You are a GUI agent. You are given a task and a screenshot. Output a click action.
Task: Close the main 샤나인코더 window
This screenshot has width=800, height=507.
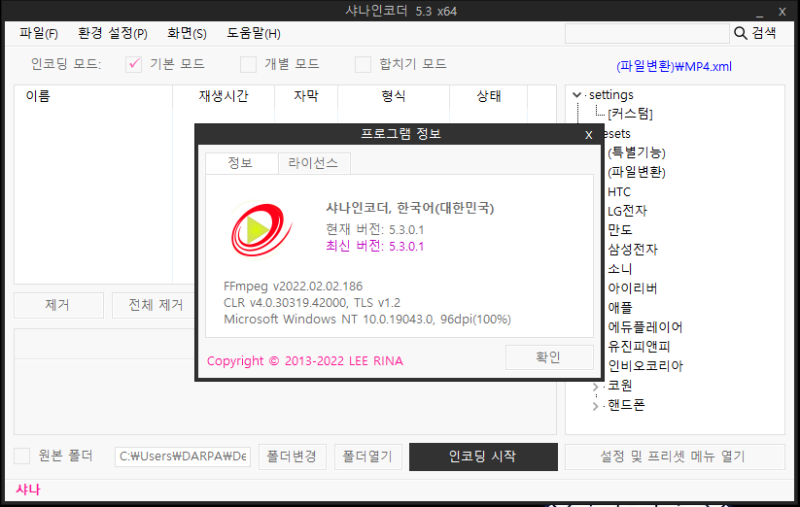coord(782,11)
